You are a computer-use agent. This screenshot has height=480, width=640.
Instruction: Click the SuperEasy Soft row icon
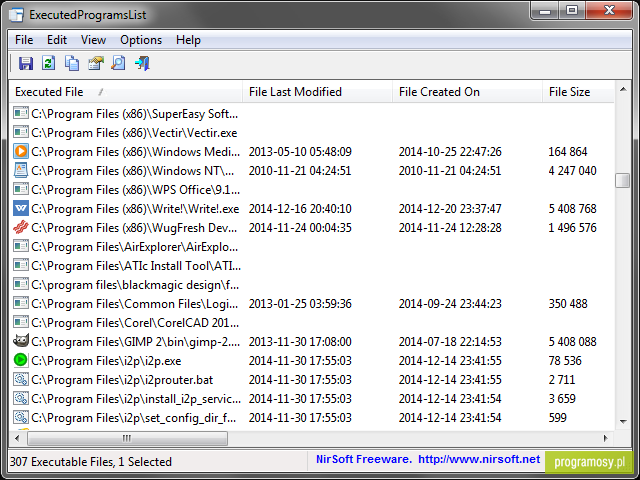pyautogui.click(x=20, y=113)
